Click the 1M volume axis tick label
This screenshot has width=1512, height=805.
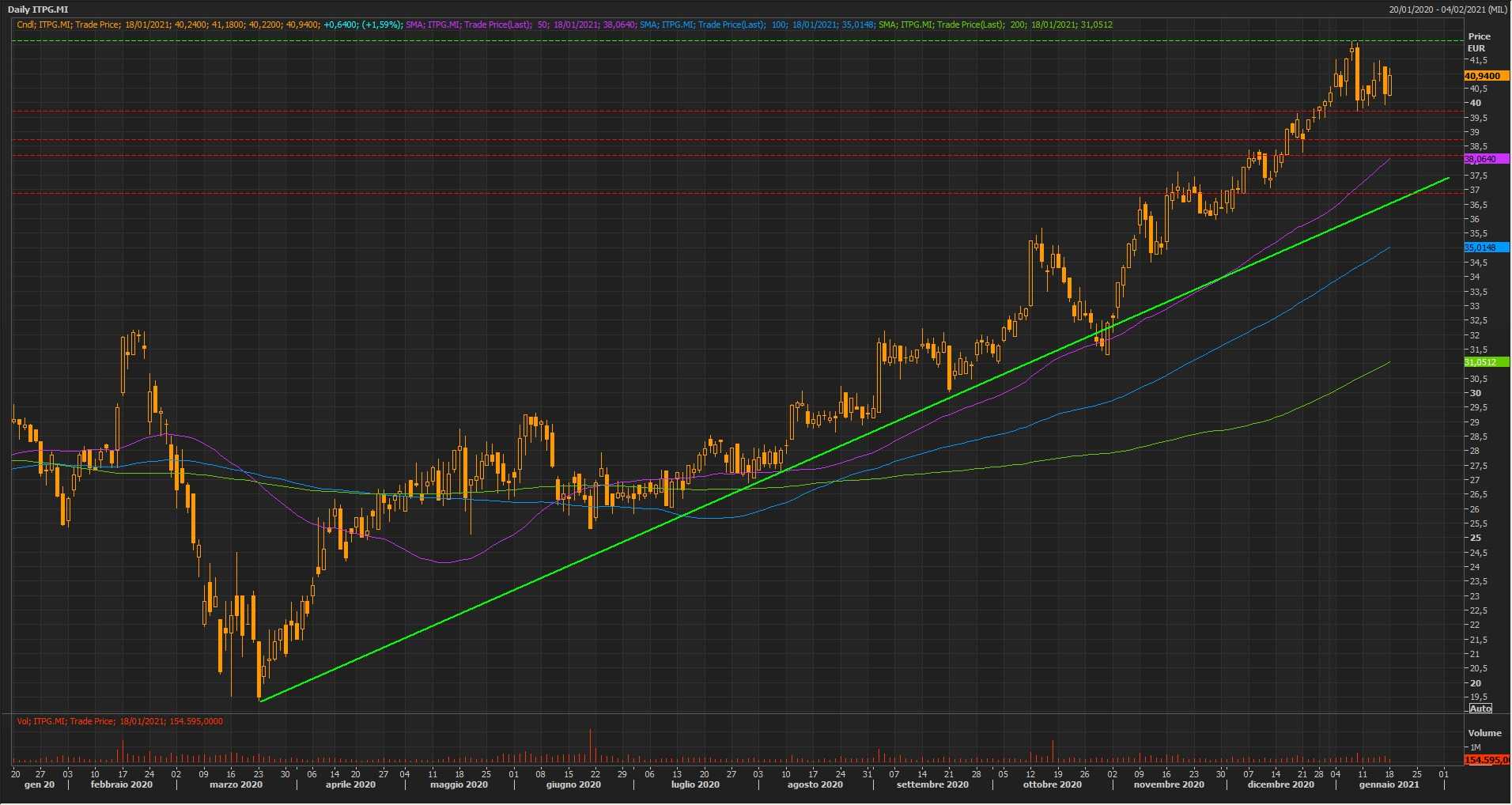tap(1476, 747)
